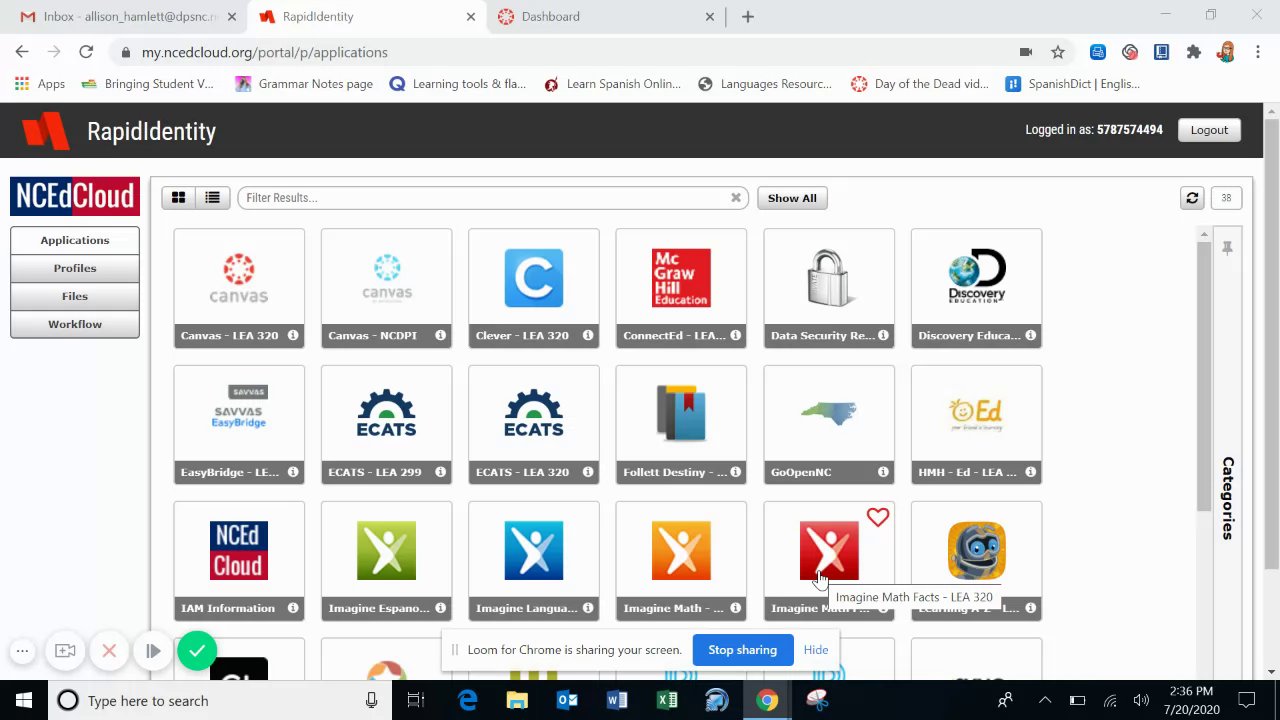
Task: Toggle the Loom camera button
Action: pyautogui.click(x=65, y=651)
